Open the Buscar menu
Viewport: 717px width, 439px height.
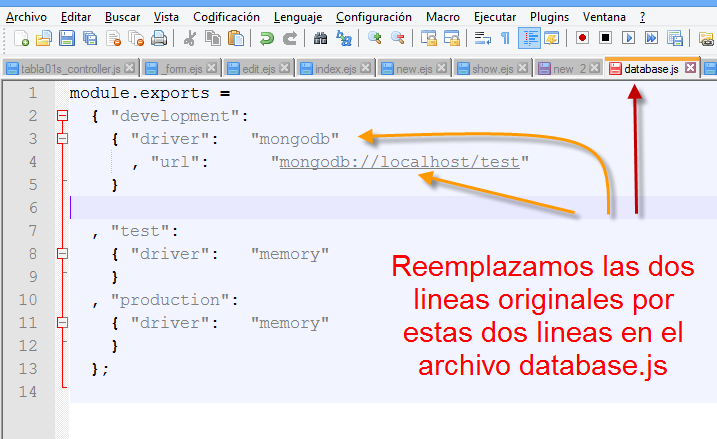pyautogui.click(x=122, y=17)
